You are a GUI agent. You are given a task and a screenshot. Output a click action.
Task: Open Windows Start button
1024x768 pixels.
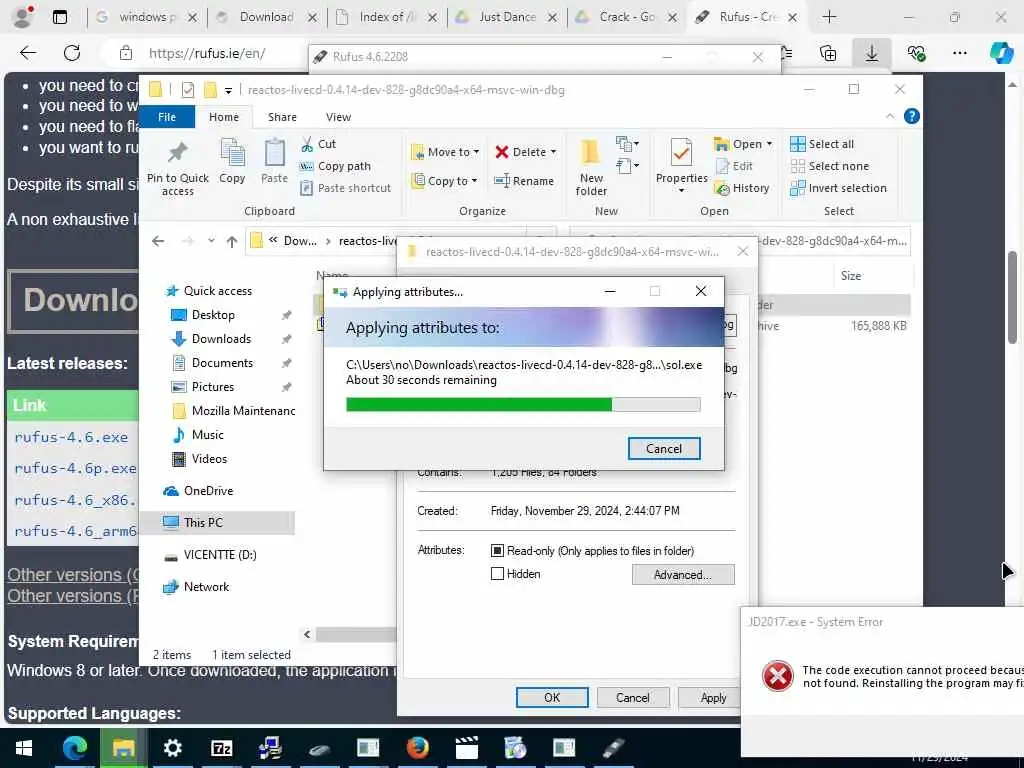tap(24, 748)
